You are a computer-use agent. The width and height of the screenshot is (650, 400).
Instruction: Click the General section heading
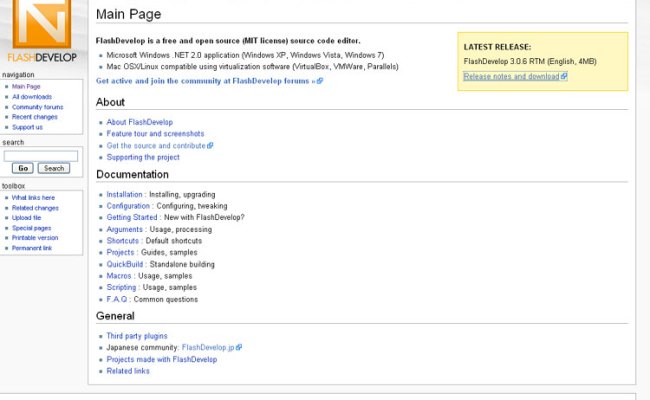115,316
